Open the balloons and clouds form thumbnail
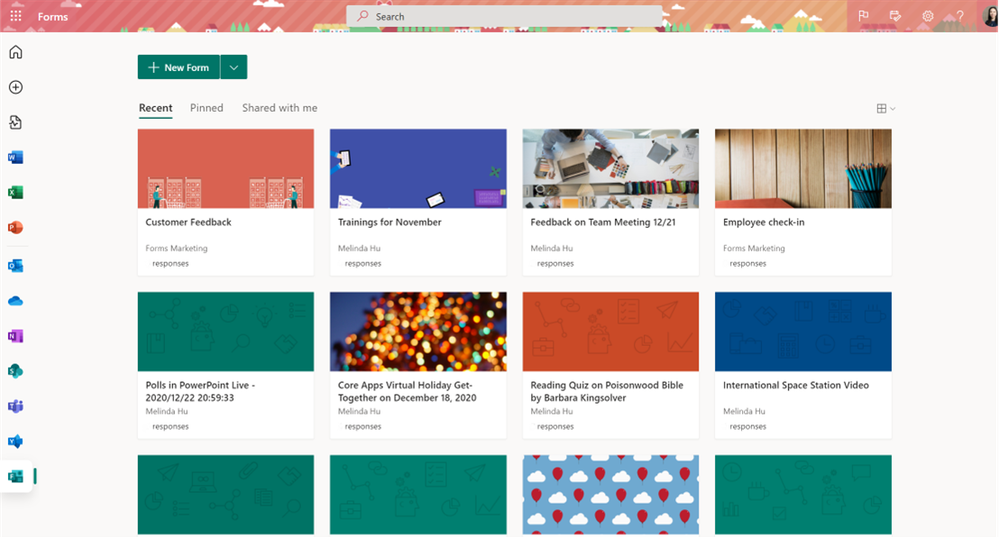 [610, 494]
